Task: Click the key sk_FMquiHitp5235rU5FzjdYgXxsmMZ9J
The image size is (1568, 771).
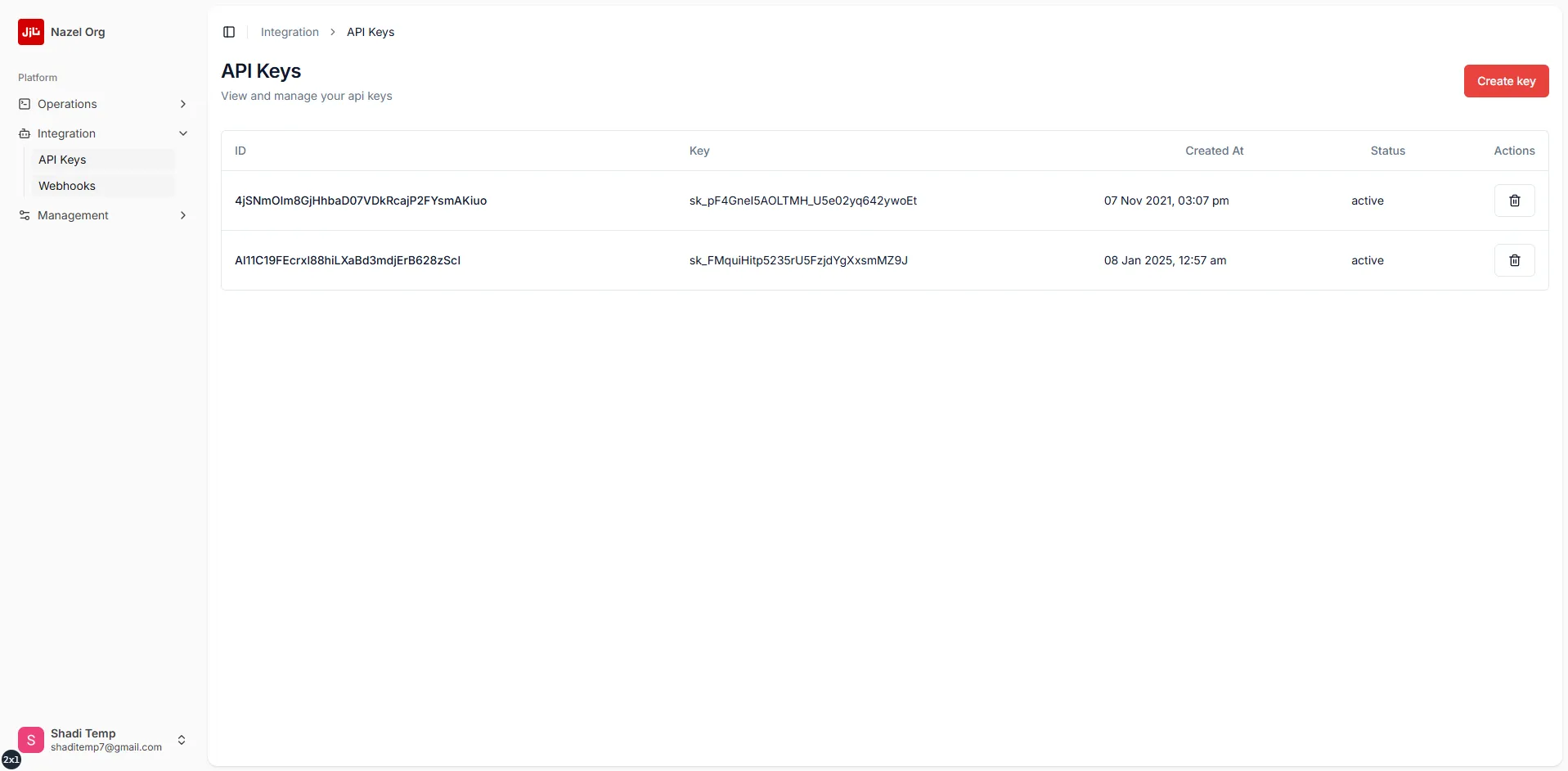Action: click(x=799, y=260)
